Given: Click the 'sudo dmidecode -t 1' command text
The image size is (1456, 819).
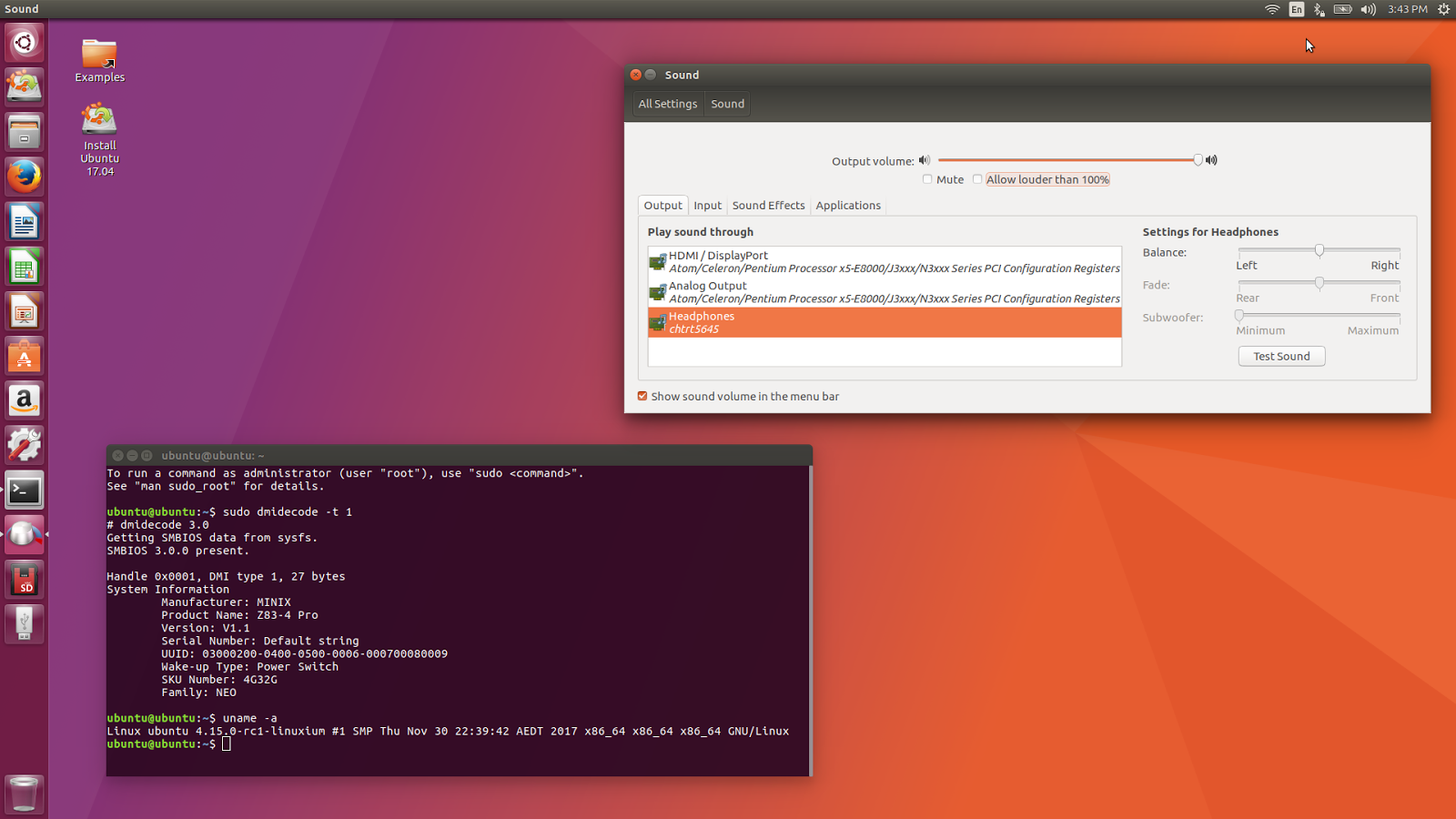Looking at the screenshot, I should [x=288, y=512].
